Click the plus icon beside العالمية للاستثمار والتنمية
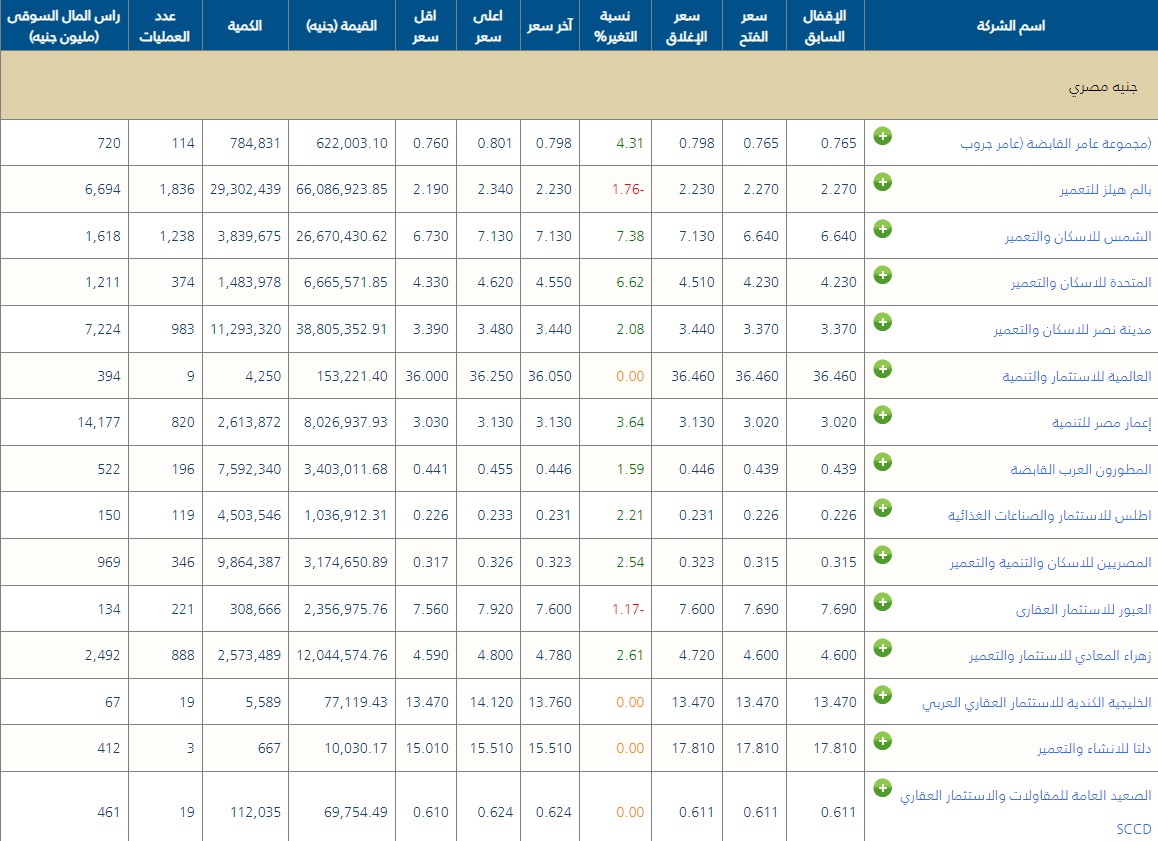 (x=883, y=368)
